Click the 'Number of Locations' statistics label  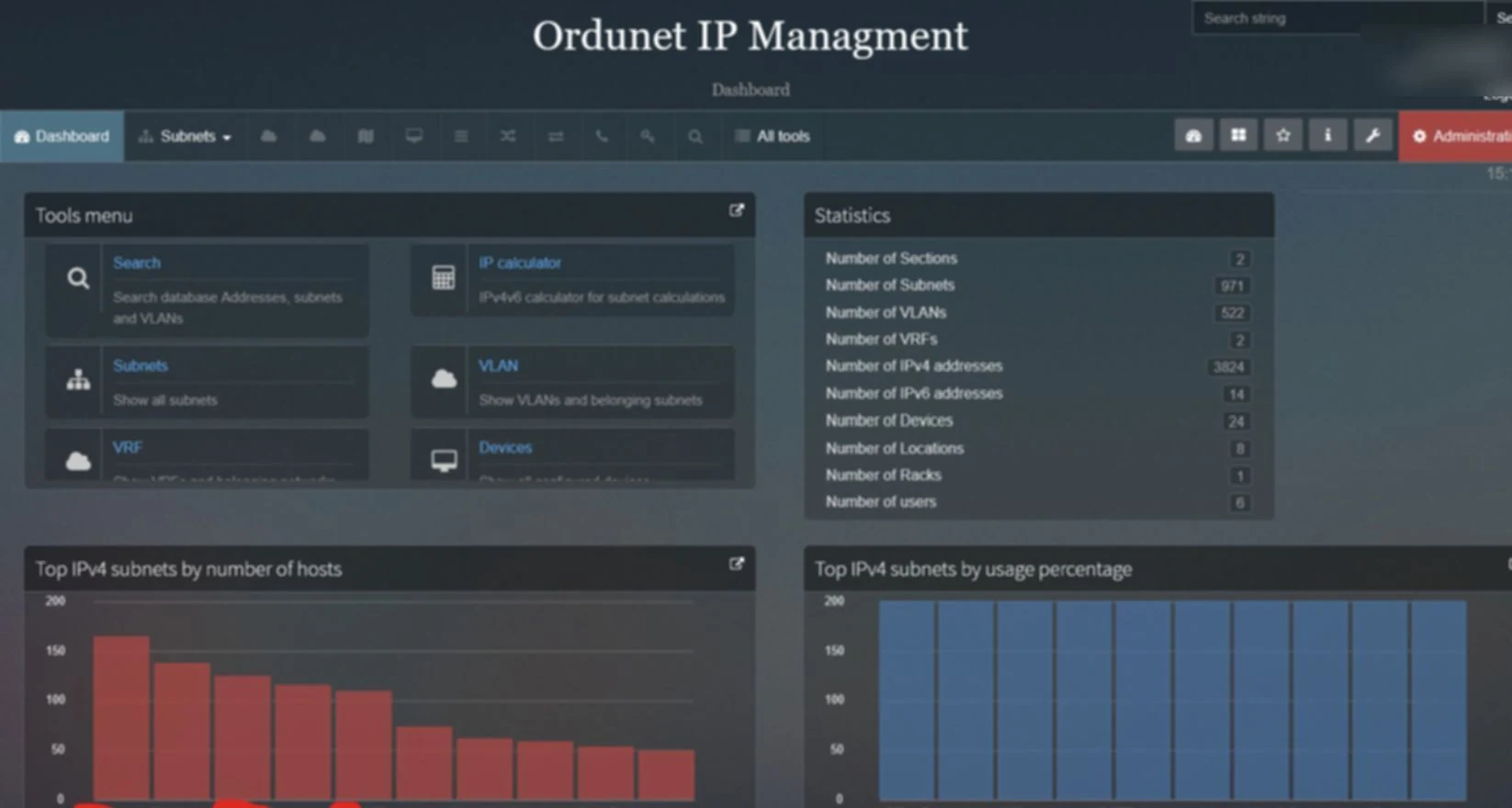point(895,449)
